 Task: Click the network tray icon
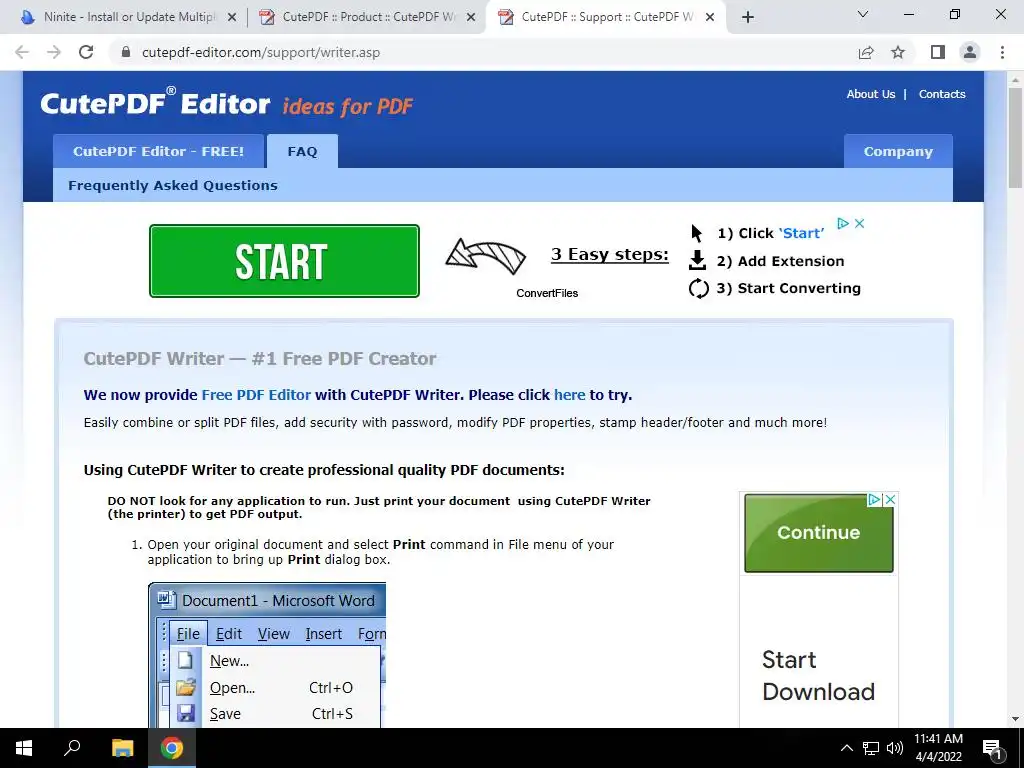coord(871,748)
